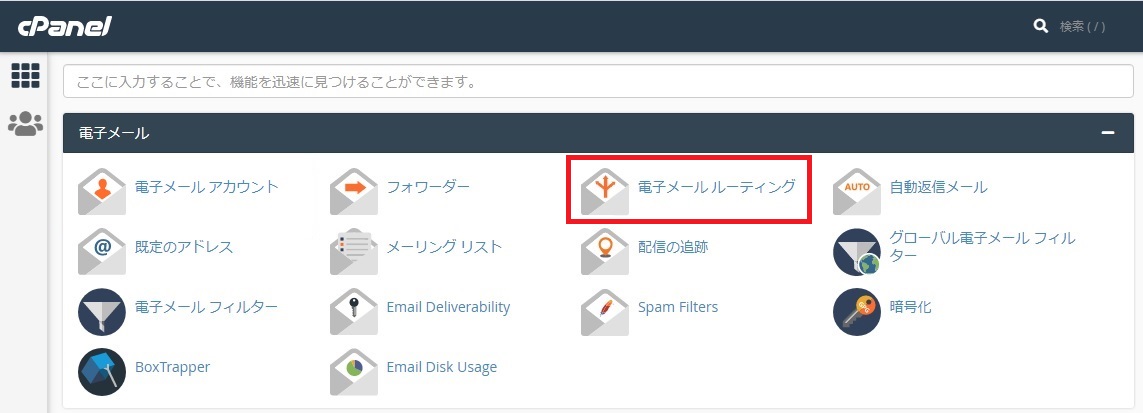Click the フォワーダー arrow envelope icon
This screenshot has height=413, width=1143.
[354, 192]
